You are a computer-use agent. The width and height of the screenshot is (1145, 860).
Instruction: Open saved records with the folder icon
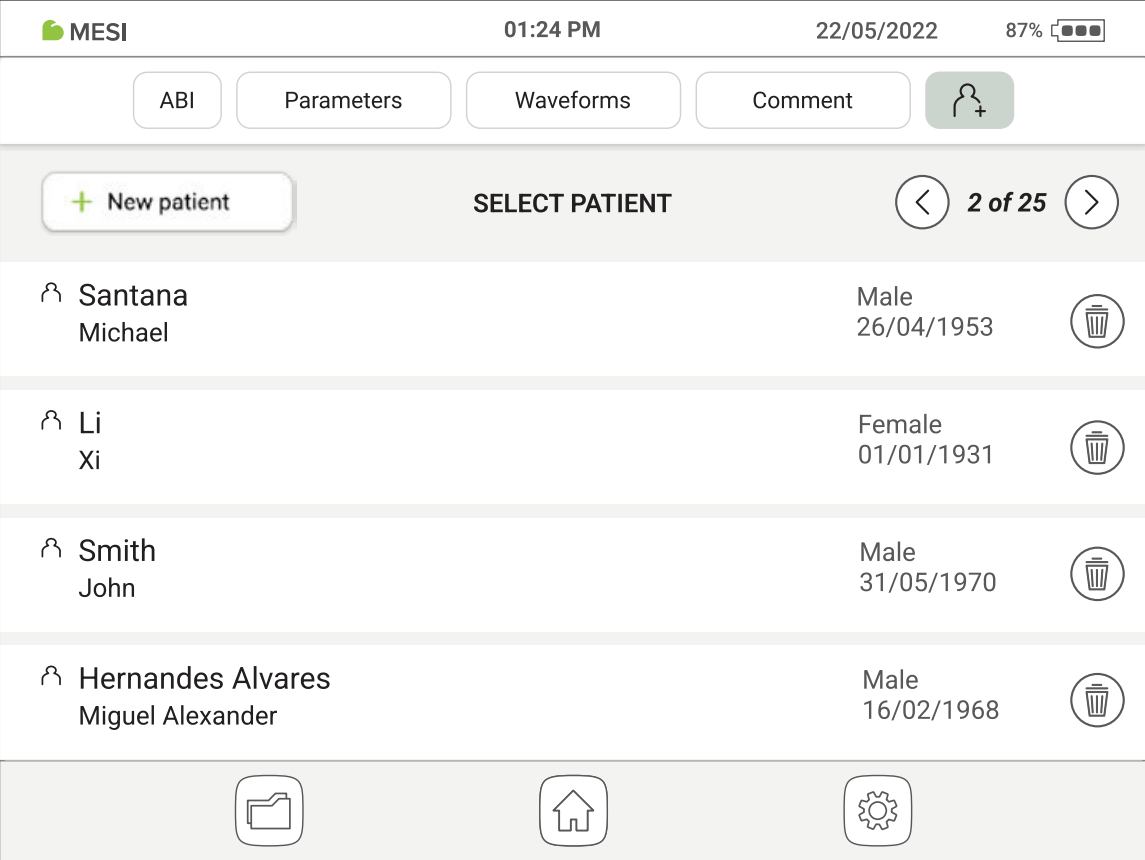(x=268, y=811)
